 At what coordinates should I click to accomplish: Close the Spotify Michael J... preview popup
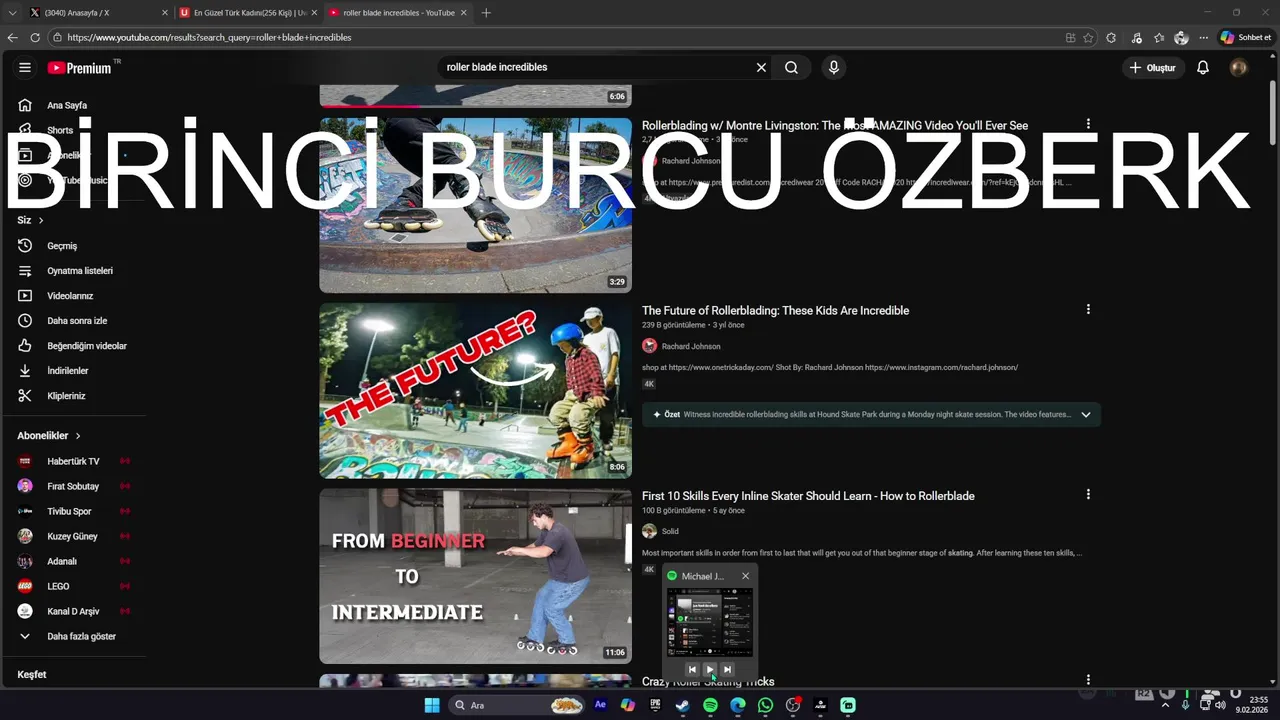pyautogui.click(x=745, y=576)
